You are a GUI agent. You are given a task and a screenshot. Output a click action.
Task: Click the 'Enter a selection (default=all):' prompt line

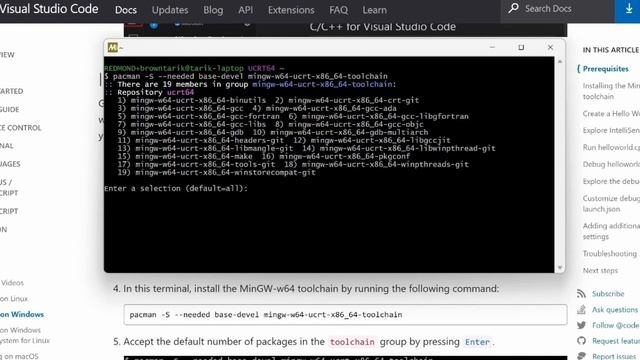(176, 188)
